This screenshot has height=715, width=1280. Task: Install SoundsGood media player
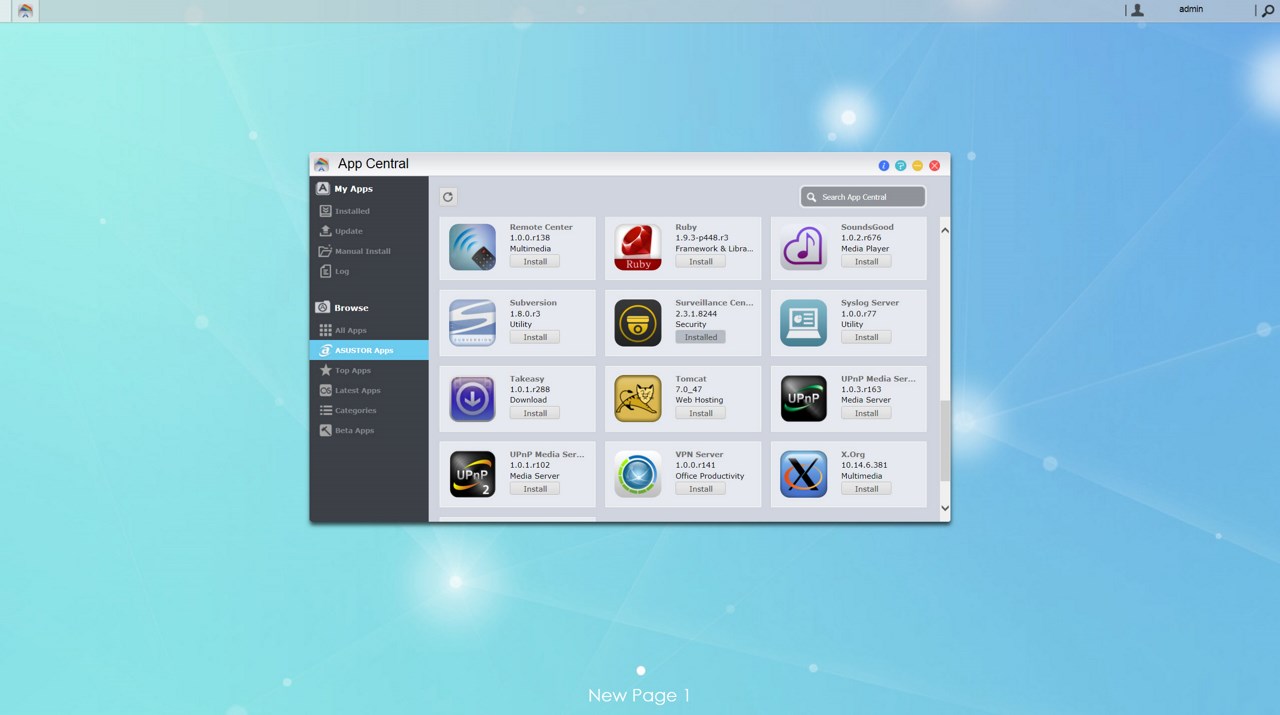[x=866, y=262]
